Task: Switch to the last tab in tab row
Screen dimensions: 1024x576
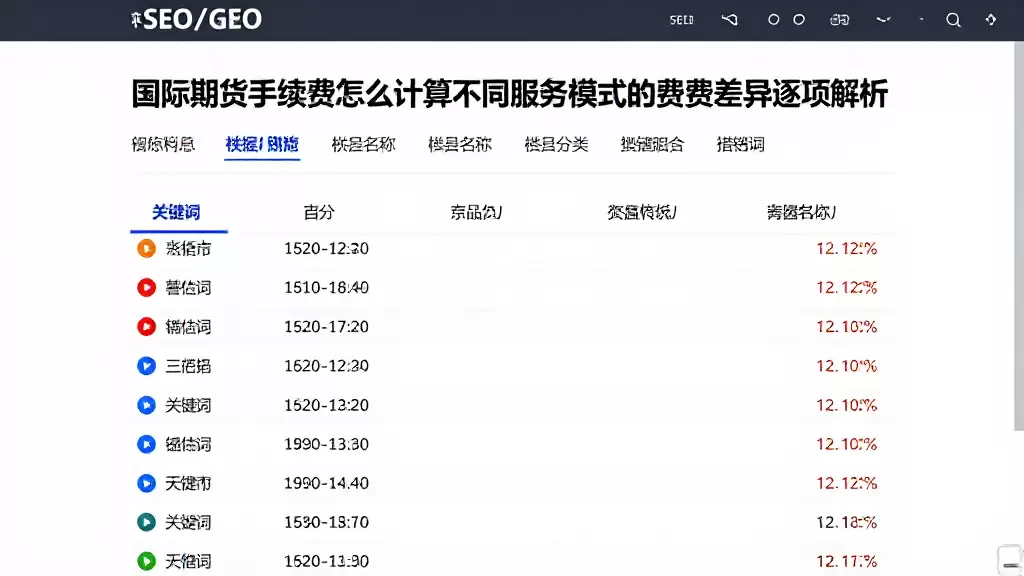Action: 740,144
